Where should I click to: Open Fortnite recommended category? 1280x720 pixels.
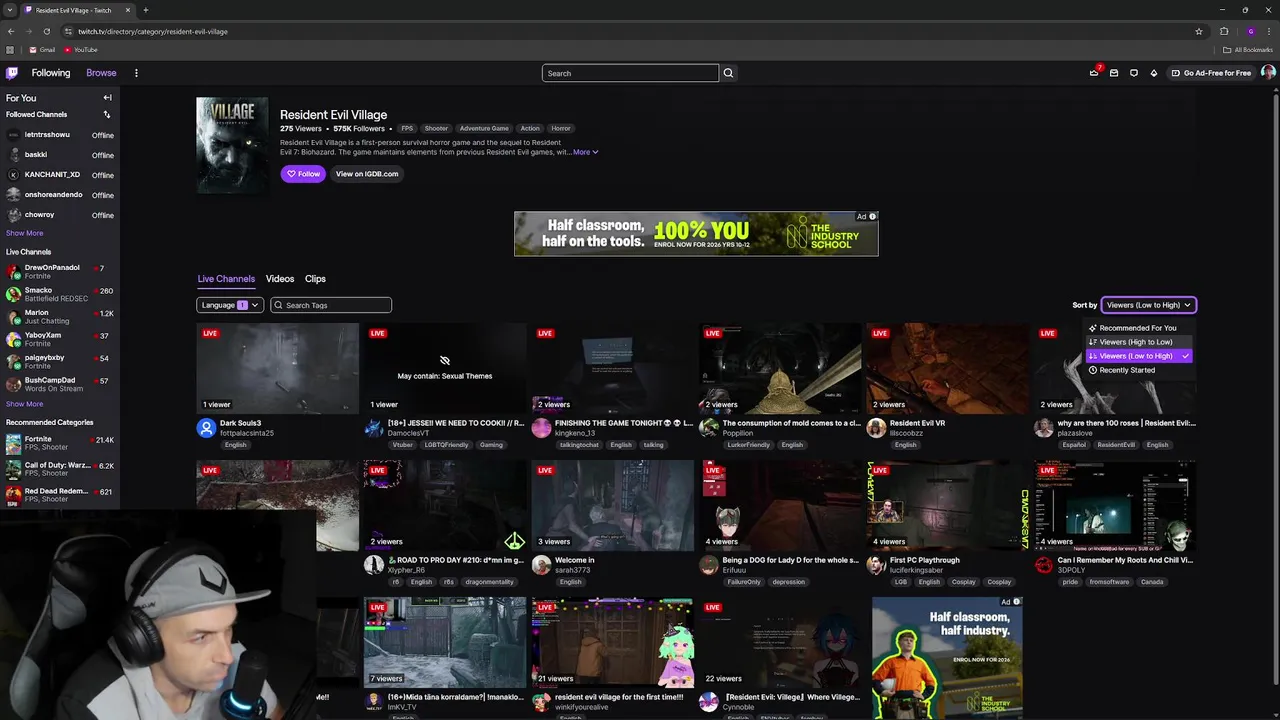(x=59, y=443)
